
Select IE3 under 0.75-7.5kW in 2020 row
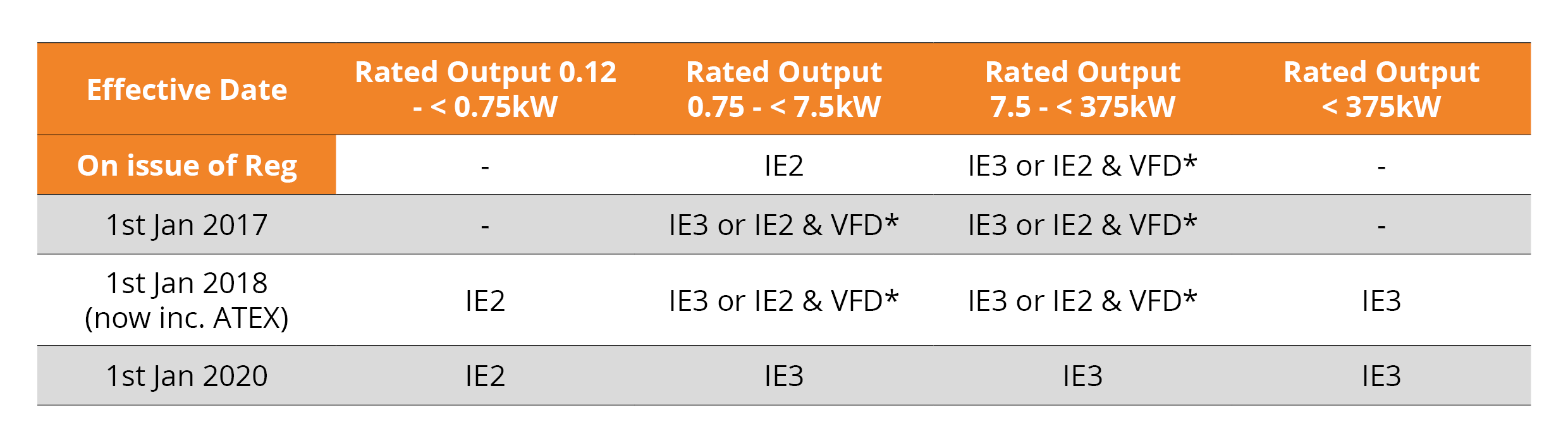coord(784,376)
